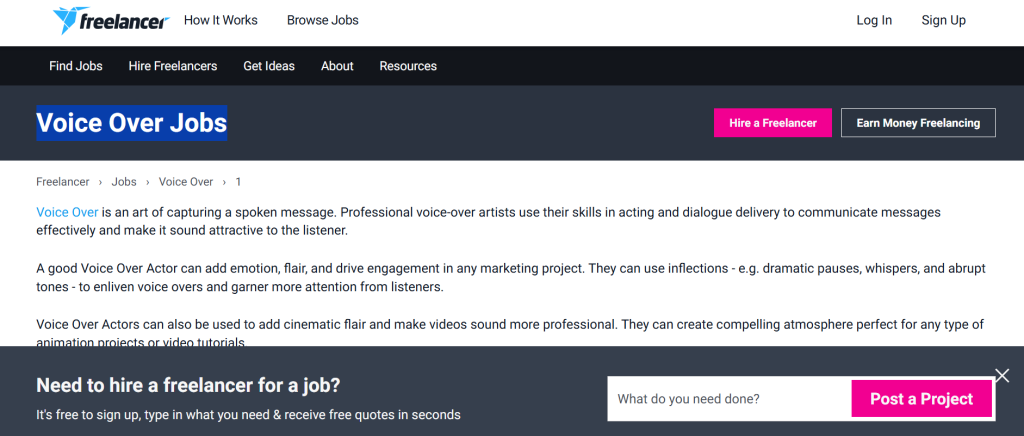1024x436 pixels.
Task: Select Freelancer in the breadcrumb trail
Action: pyautogui.click(x=63, y=182)
